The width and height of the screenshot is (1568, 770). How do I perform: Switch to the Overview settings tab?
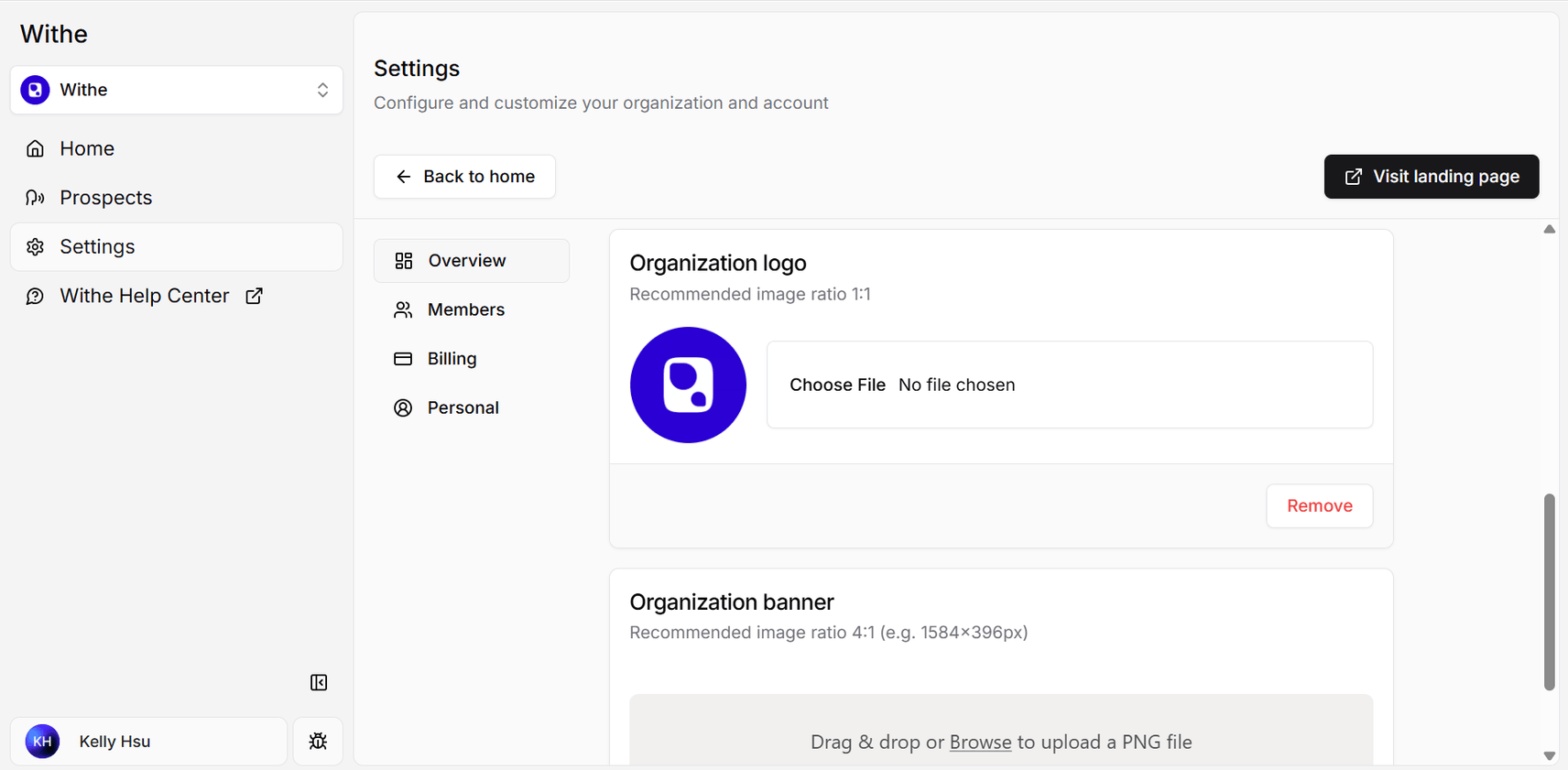coord(472,261)
